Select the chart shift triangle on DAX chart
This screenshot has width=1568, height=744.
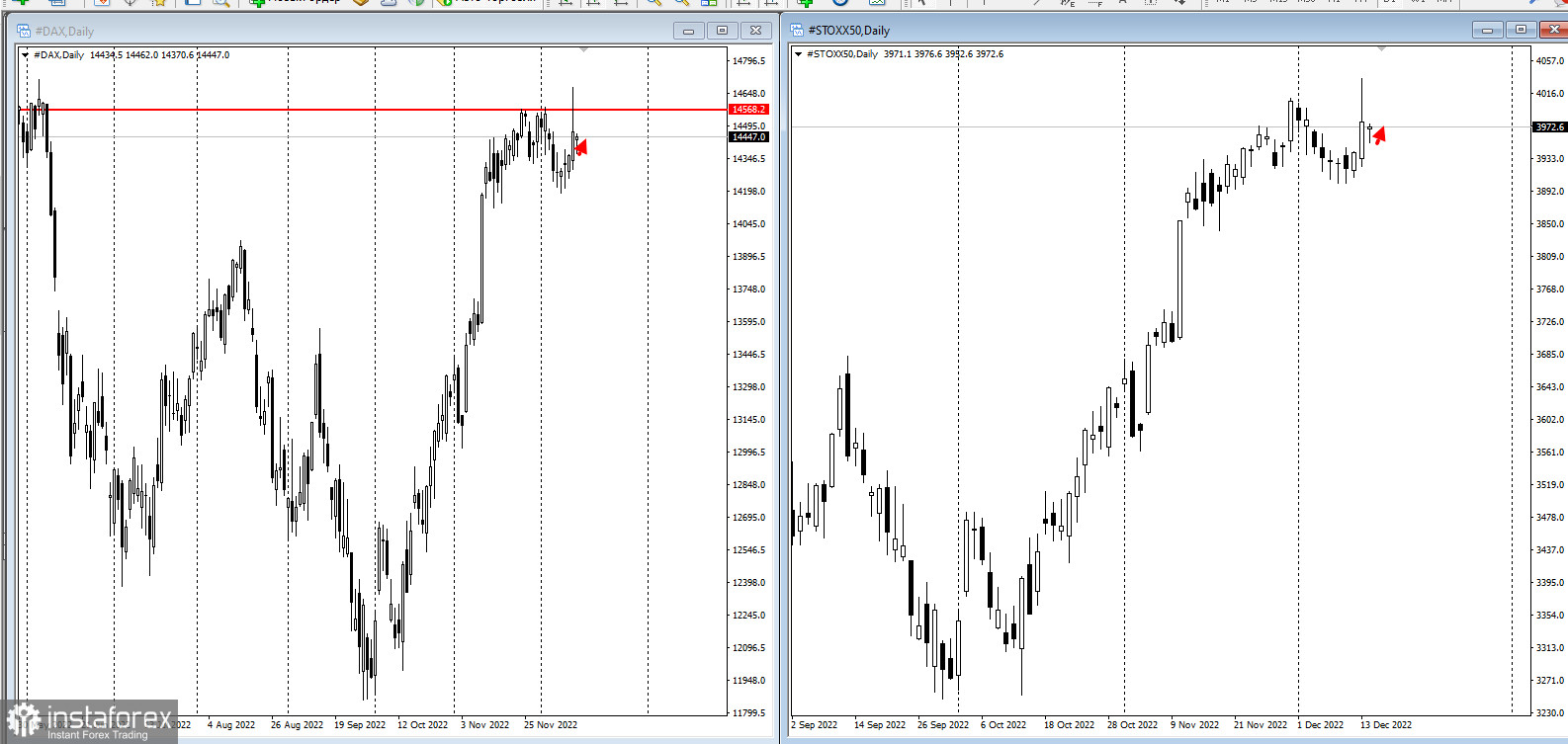583,49
